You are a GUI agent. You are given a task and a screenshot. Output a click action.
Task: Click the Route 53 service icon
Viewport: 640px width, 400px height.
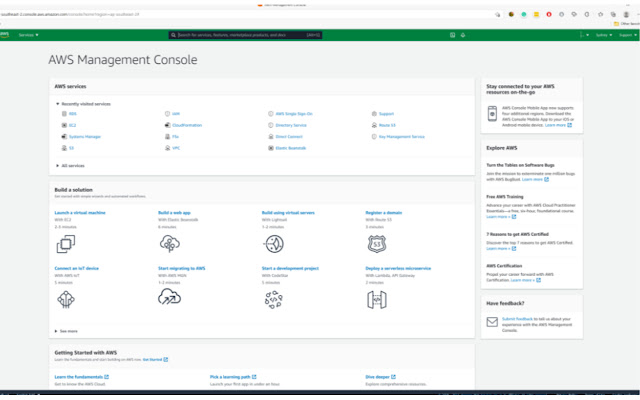click(374, 125)
